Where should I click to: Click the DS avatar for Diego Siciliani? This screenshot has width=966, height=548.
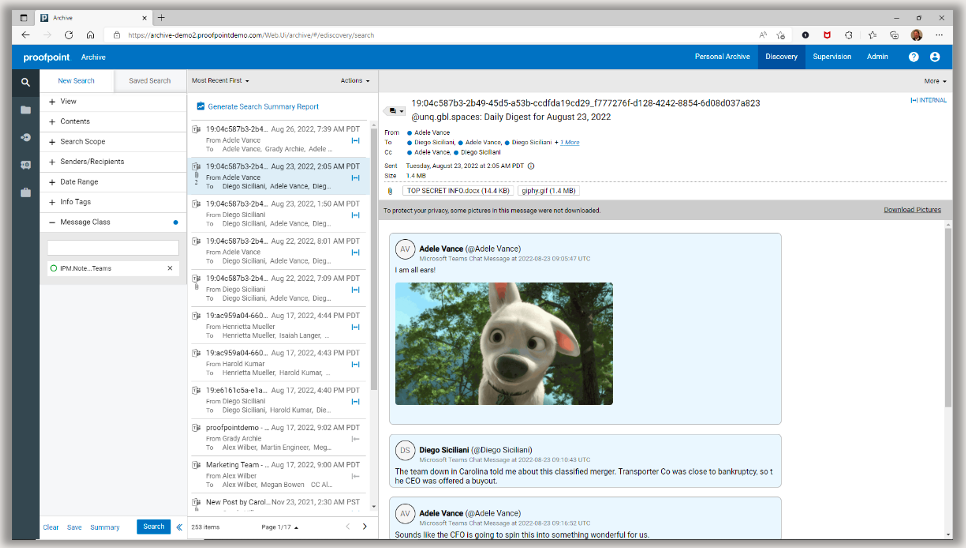coord(405,450)
